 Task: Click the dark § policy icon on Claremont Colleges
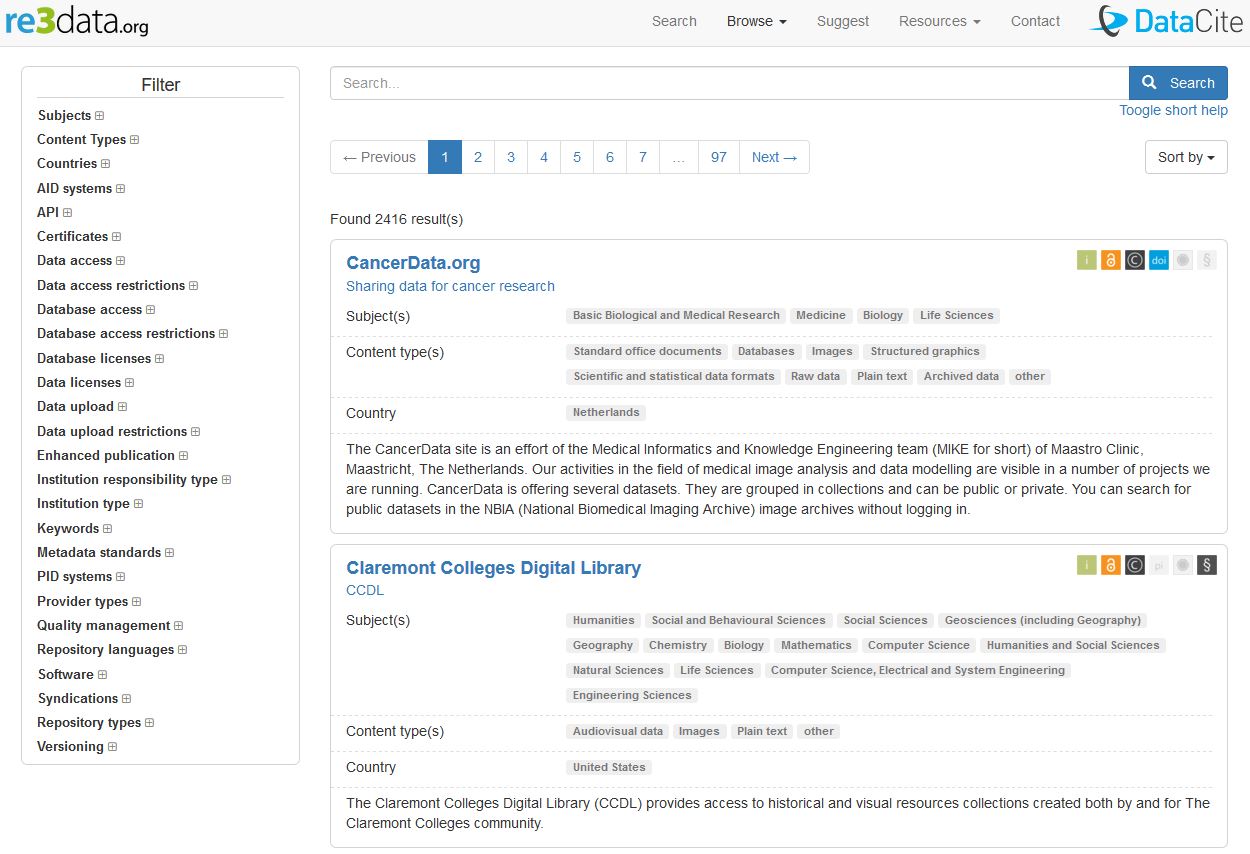point(1207,565)
